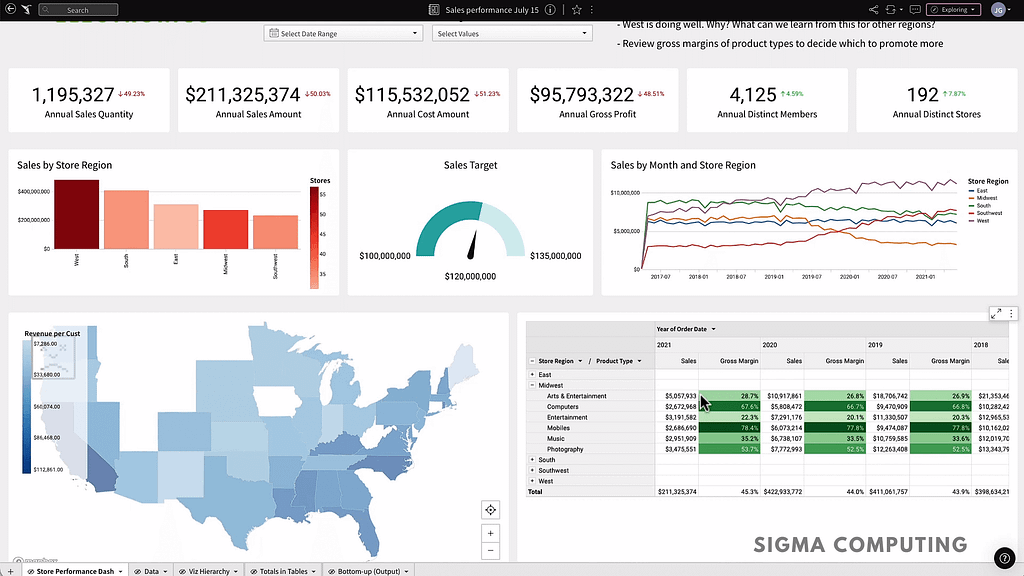Expand the pivot table to full view
This screenshot has height=576, width=1024.
click(x=996, y=314)
